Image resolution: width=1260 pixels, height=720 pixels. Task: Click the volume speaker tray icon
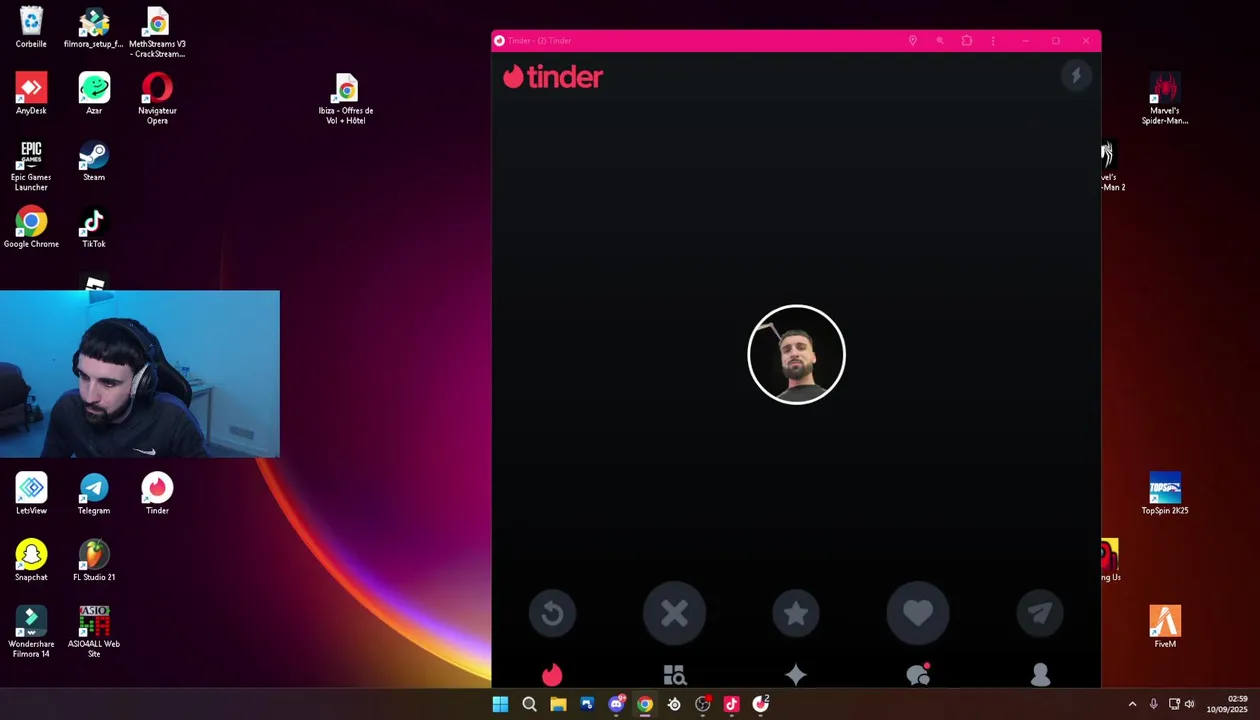1189,704
